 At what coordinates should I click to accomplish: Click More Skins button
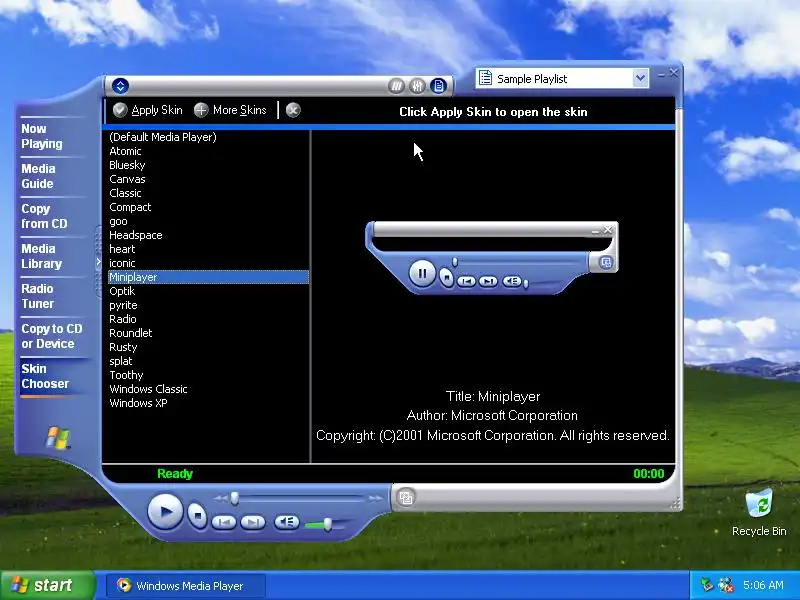230,110
